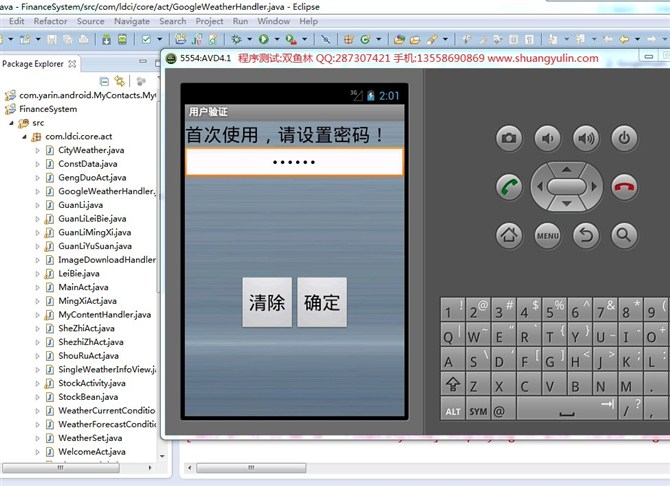The height and width of the screenshot is (486, 670).
Task: Click the green call button
Action: coord(509,187)
